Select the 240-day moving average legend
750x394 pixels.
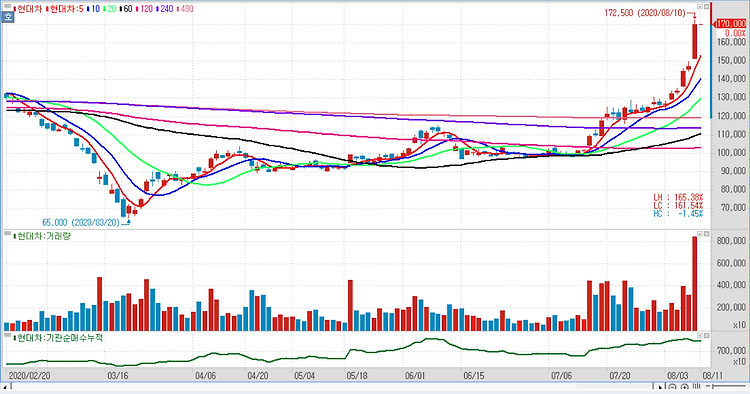[164, 9]
